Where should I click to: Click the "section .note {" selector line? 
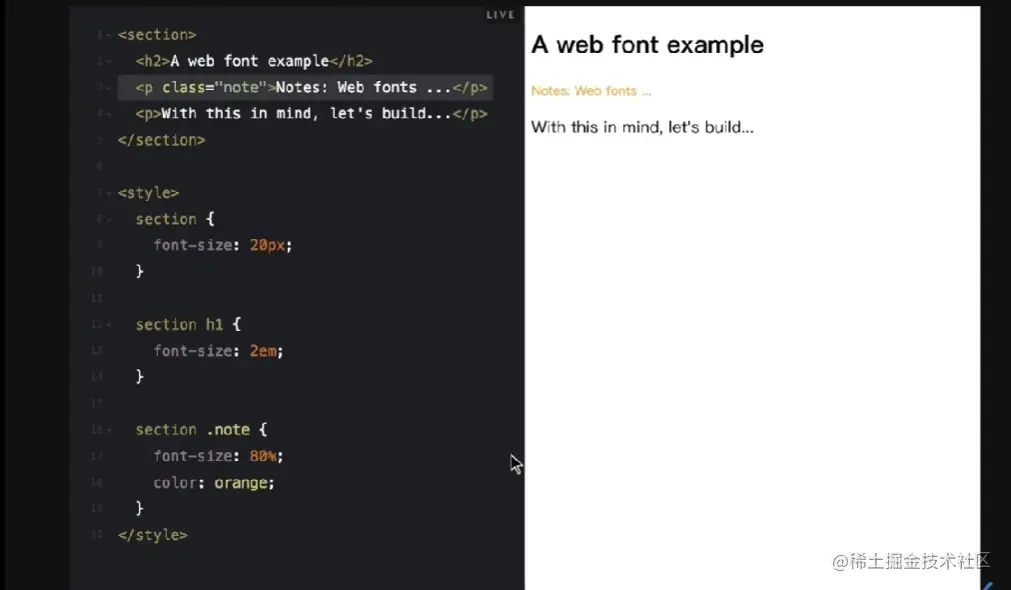tap(201, 429)
